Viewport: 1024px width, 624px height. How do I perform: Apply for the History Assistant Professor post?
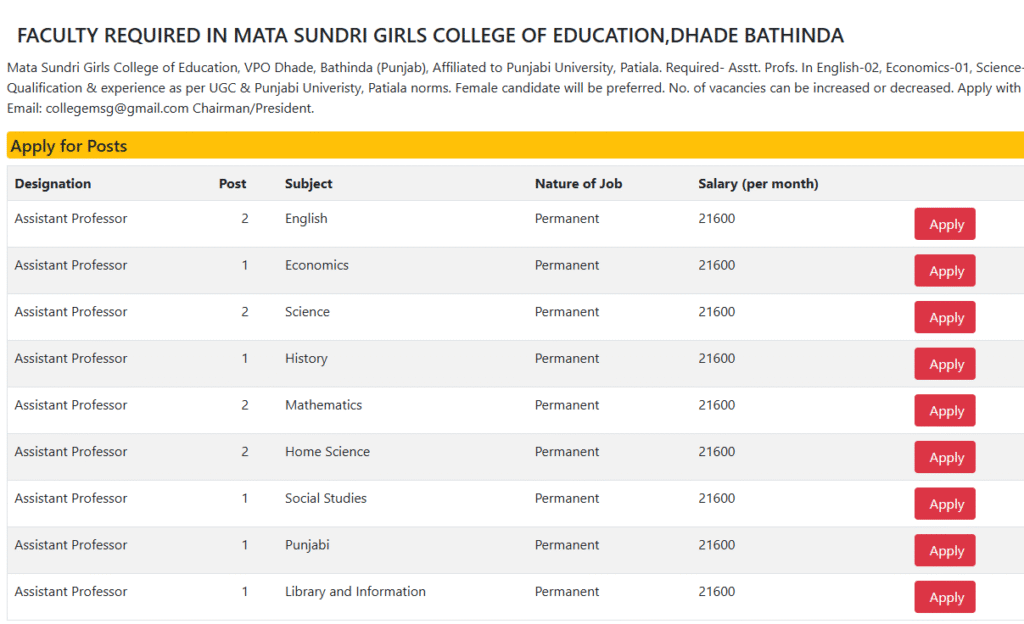tap(944, 364)
